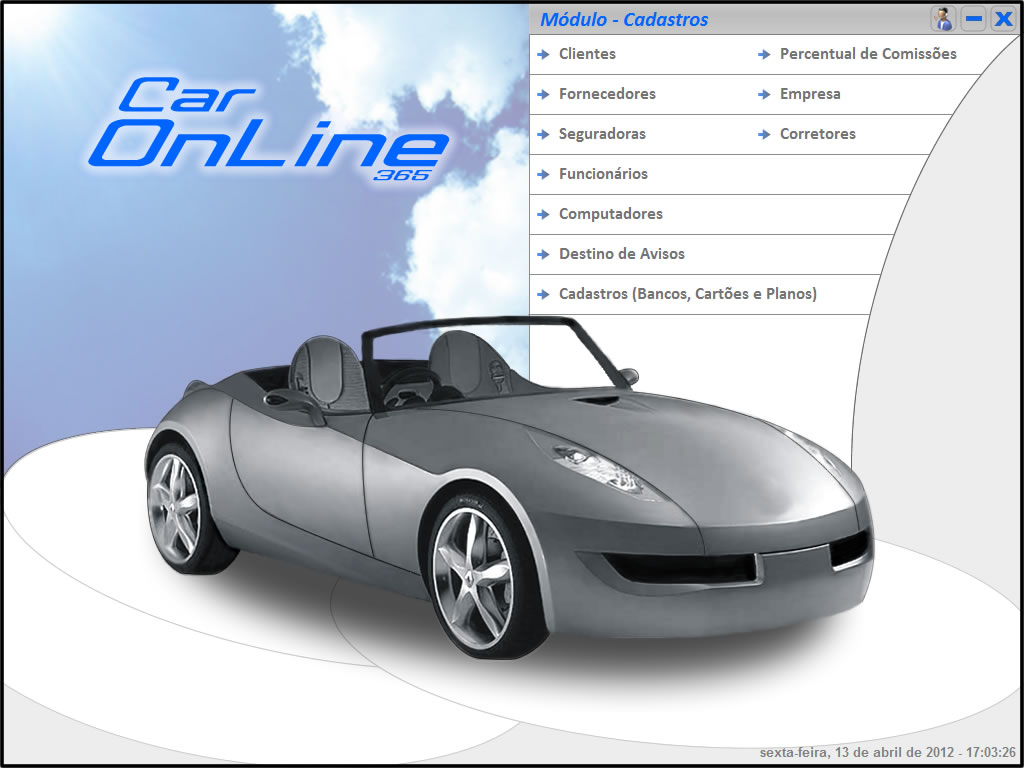Click the arrow icon beside Seguradoras
The height and width of the screenshot is (768, 1024).
tap(543, 135)
